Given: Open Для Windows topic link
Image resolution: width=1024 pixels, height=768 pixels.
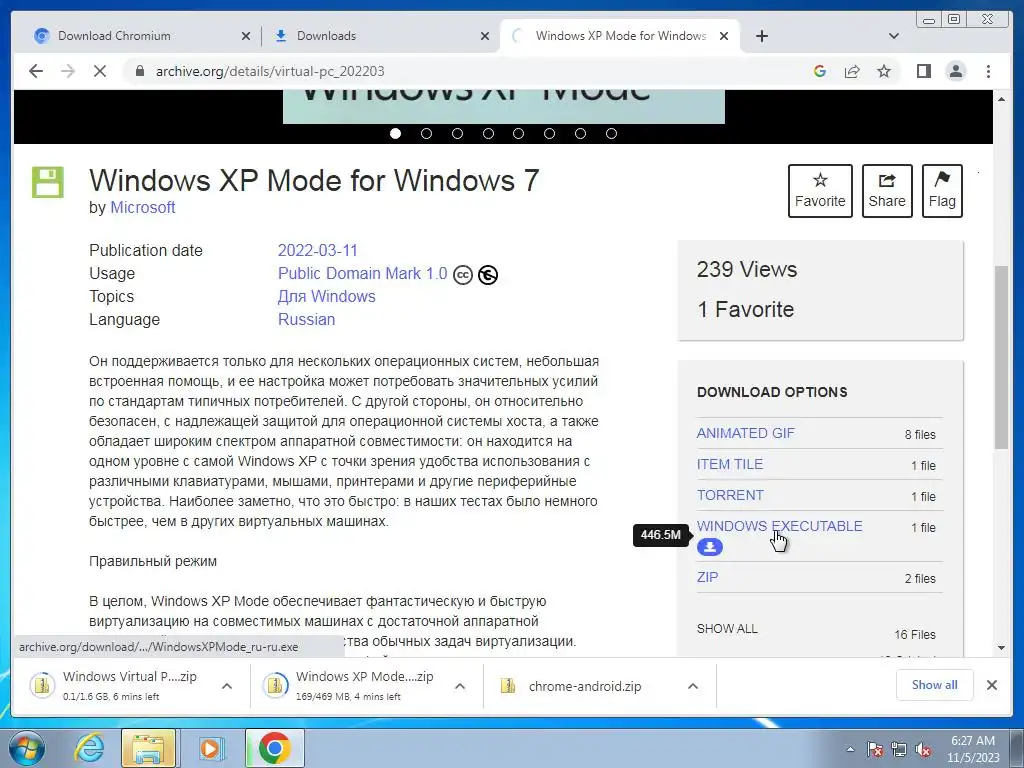Looking at the screenshot, I should coord(327,296).
